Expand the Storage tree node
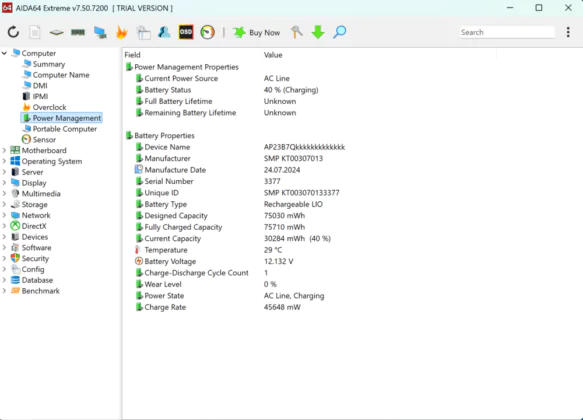 point(4,204)
